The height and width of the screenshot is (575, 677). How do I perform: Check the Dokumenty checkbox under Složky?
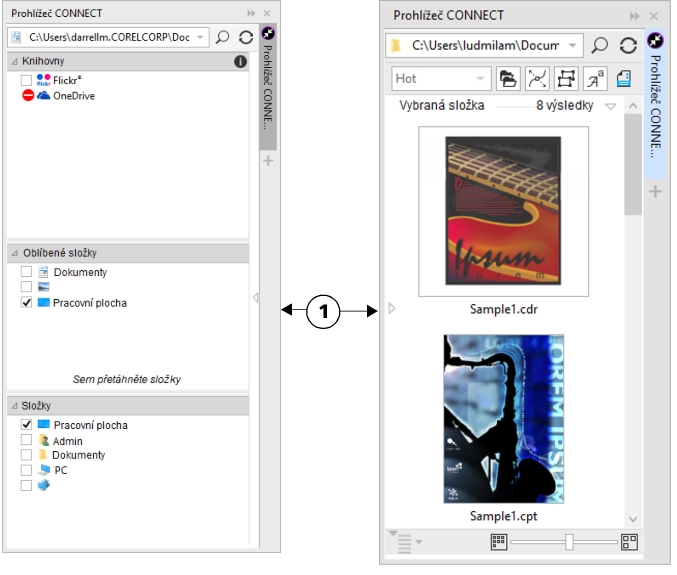(26, 455)
